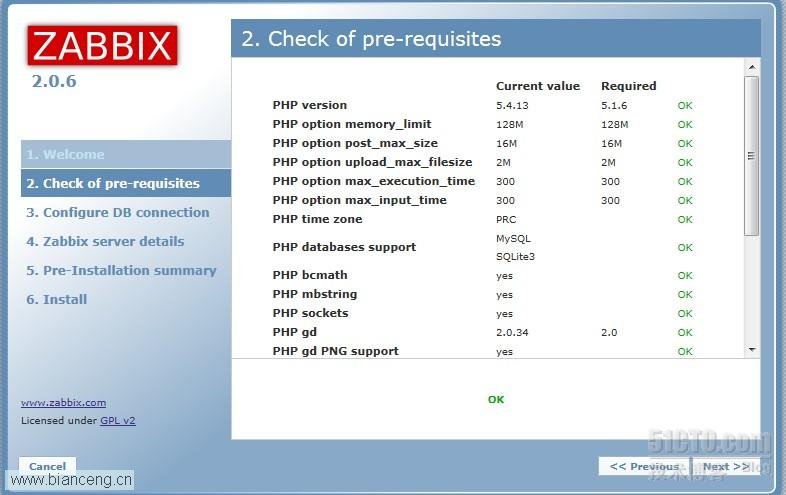Click the overall green OK result
The image size is (786, 495).
click(x=496, y=400)
